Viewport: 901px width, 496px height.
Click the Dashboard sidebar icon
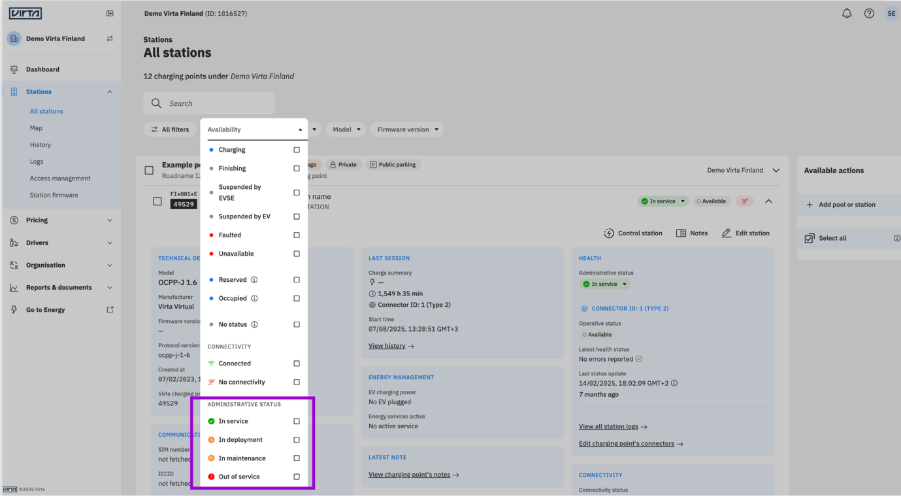(14, 70)
